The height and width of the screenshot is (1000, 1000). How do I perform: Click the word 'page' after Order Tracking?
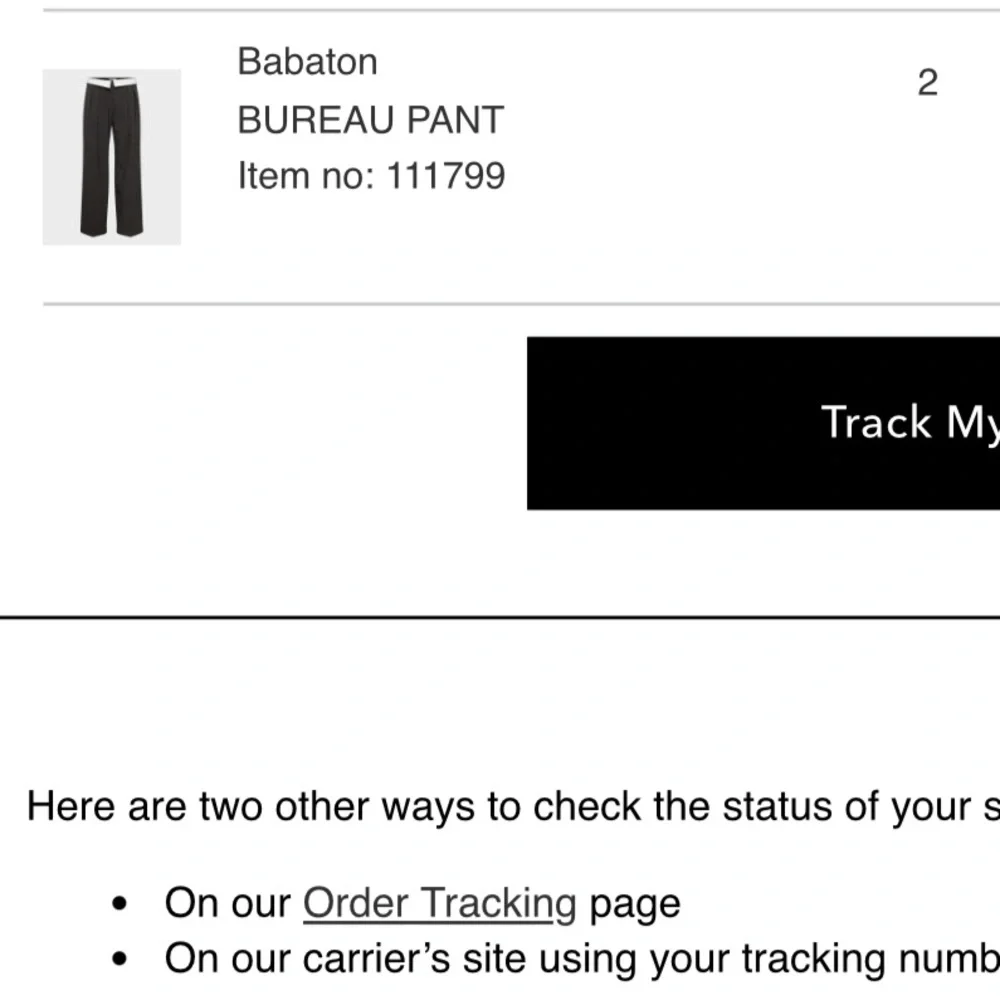[x=634, y=903]
